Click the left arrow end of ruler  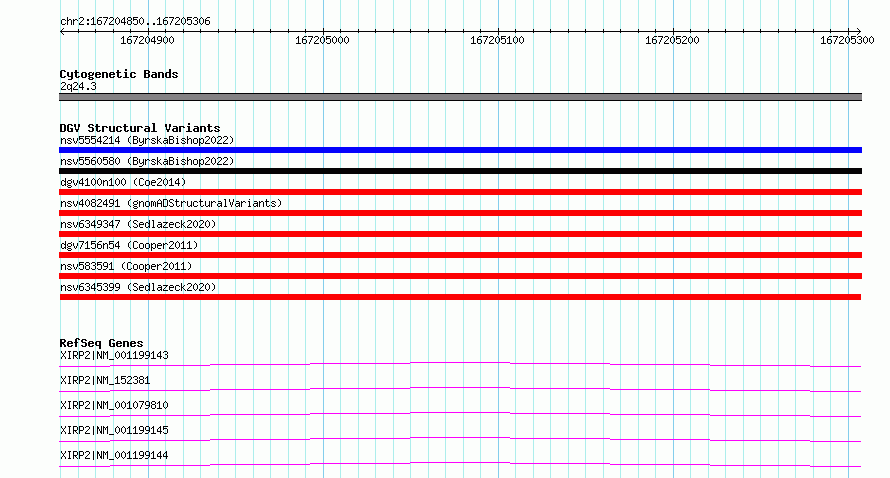click(62, 32)
